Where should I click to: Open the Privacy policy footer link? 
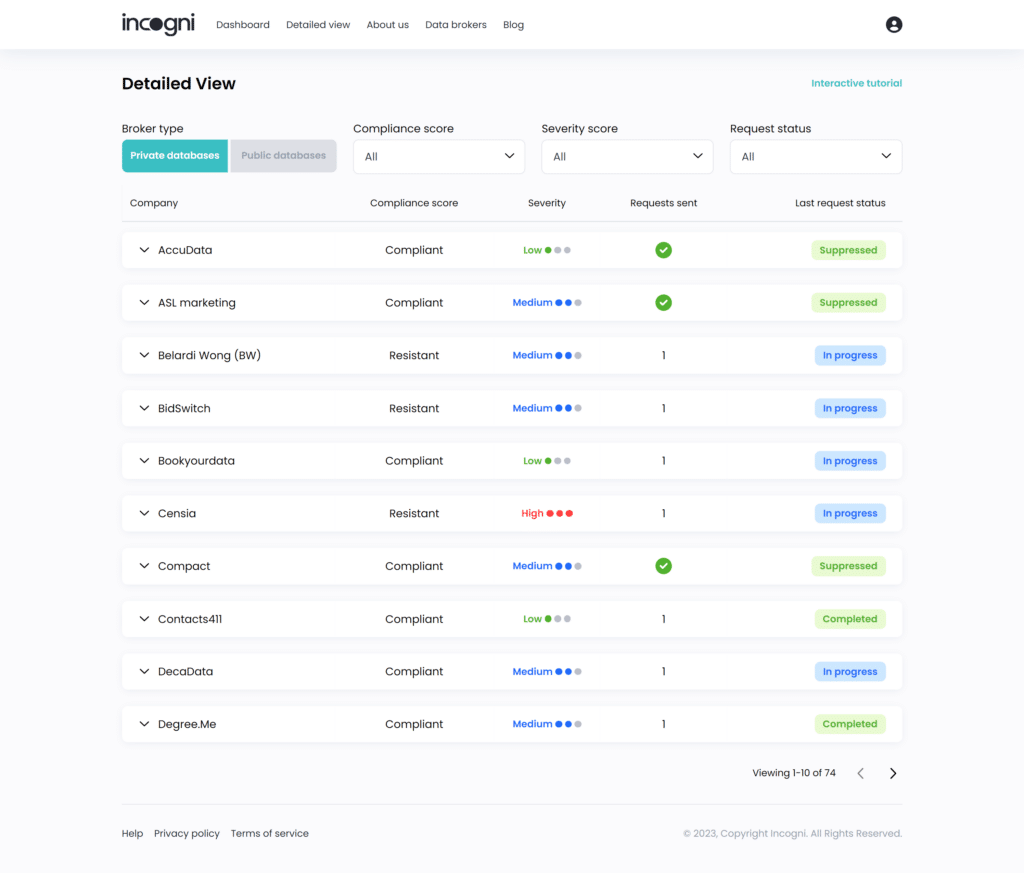tap(187, 833)
